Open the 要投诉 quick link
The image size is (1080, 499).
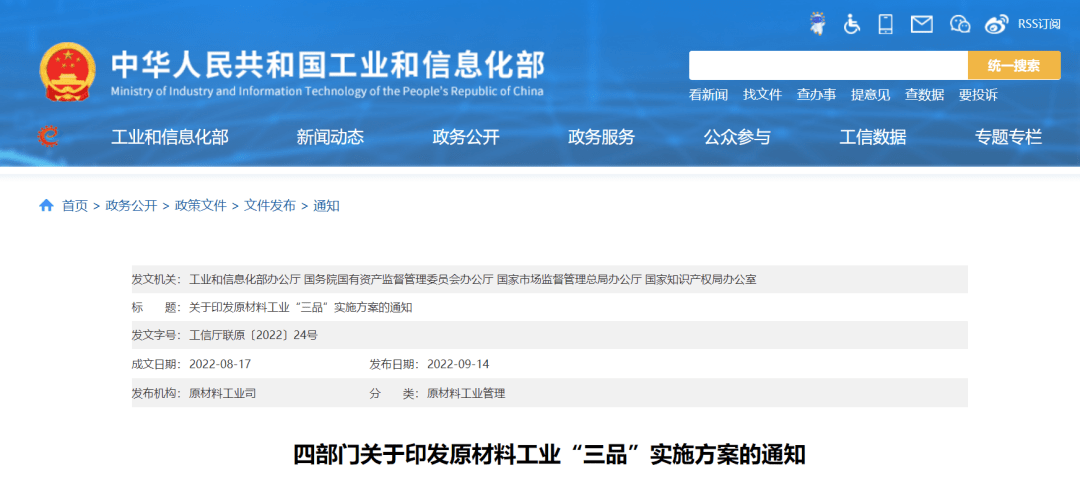pyautogui.click(x=978, y=95)
